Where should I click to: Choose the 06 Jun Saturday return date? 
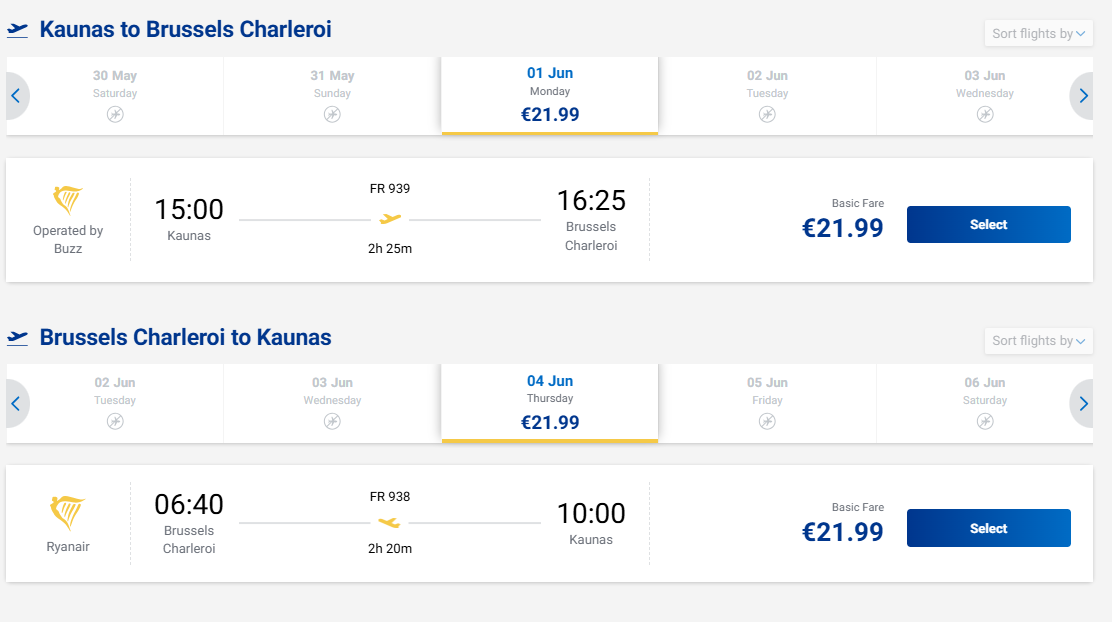pos(984,402)
